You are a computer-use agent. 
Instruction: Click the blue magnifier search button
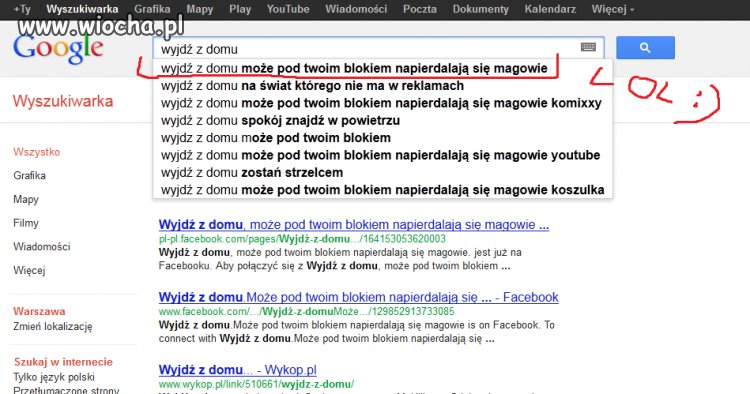click(x=645, y=48)
